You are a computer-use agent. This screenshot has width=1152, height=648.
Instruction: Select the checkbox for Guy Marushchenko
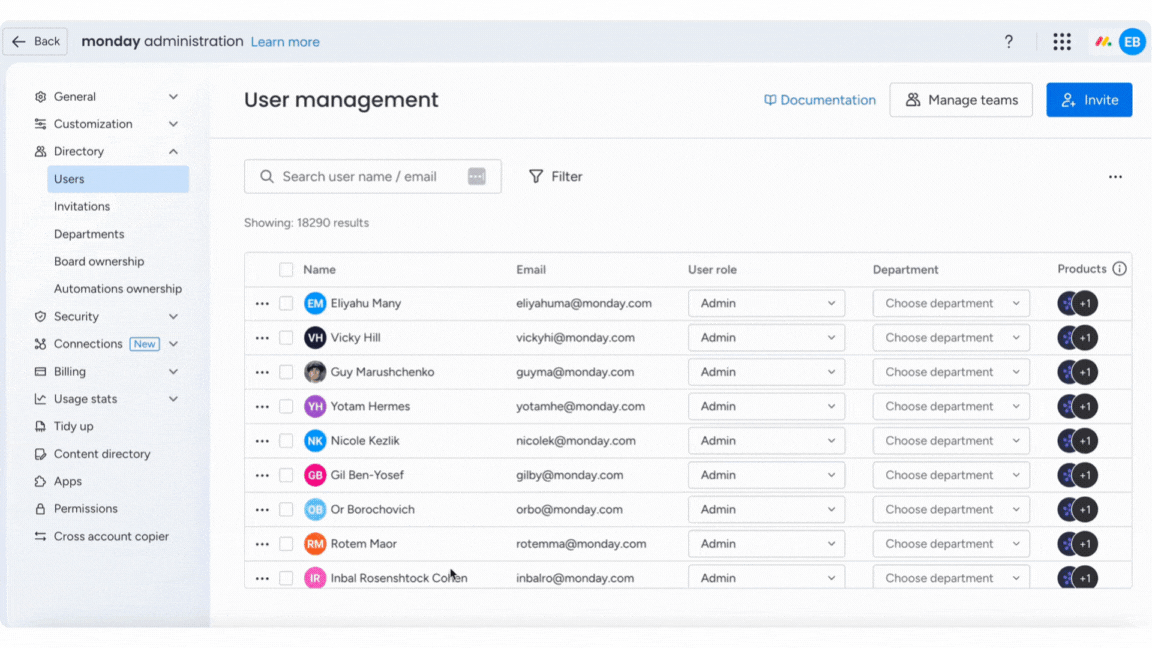click(286, 372)
